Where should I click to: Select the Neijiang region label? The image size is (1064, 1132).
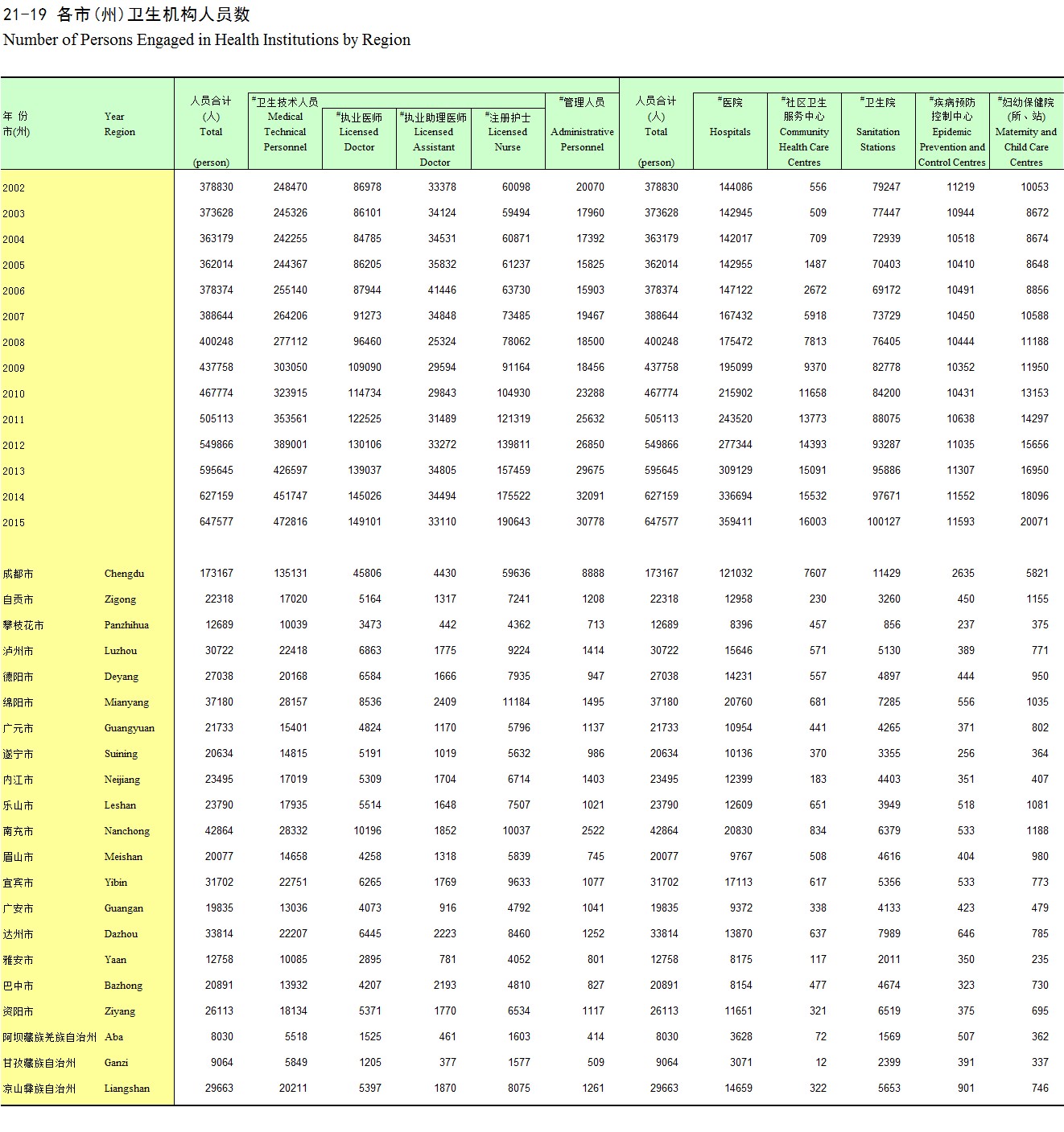click(x=122, y=780)
